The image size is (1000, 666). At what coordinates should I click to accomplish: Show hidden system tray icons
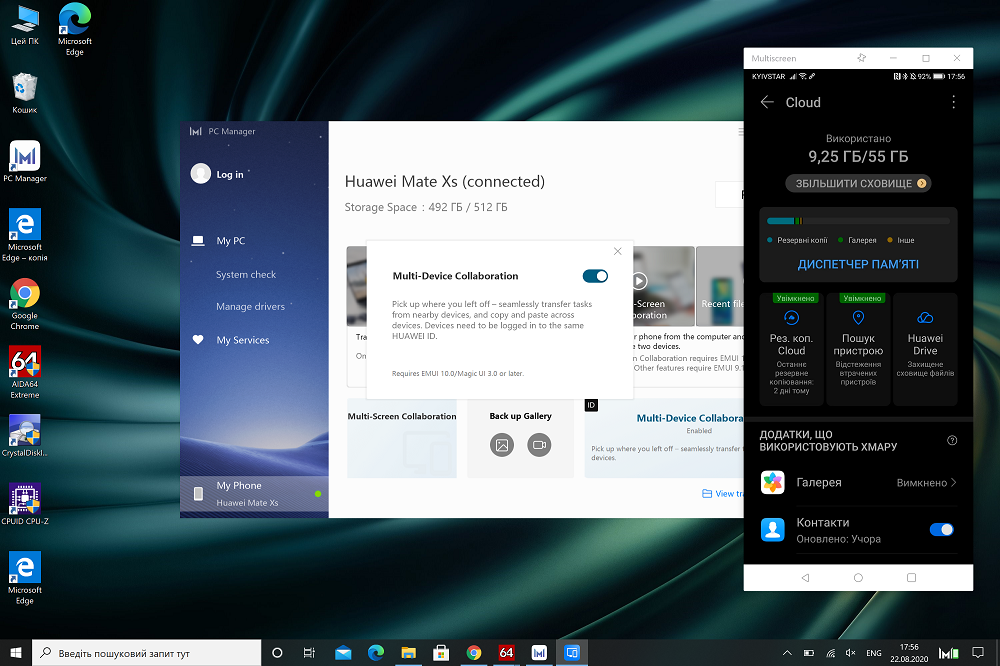tap(787, 653)
